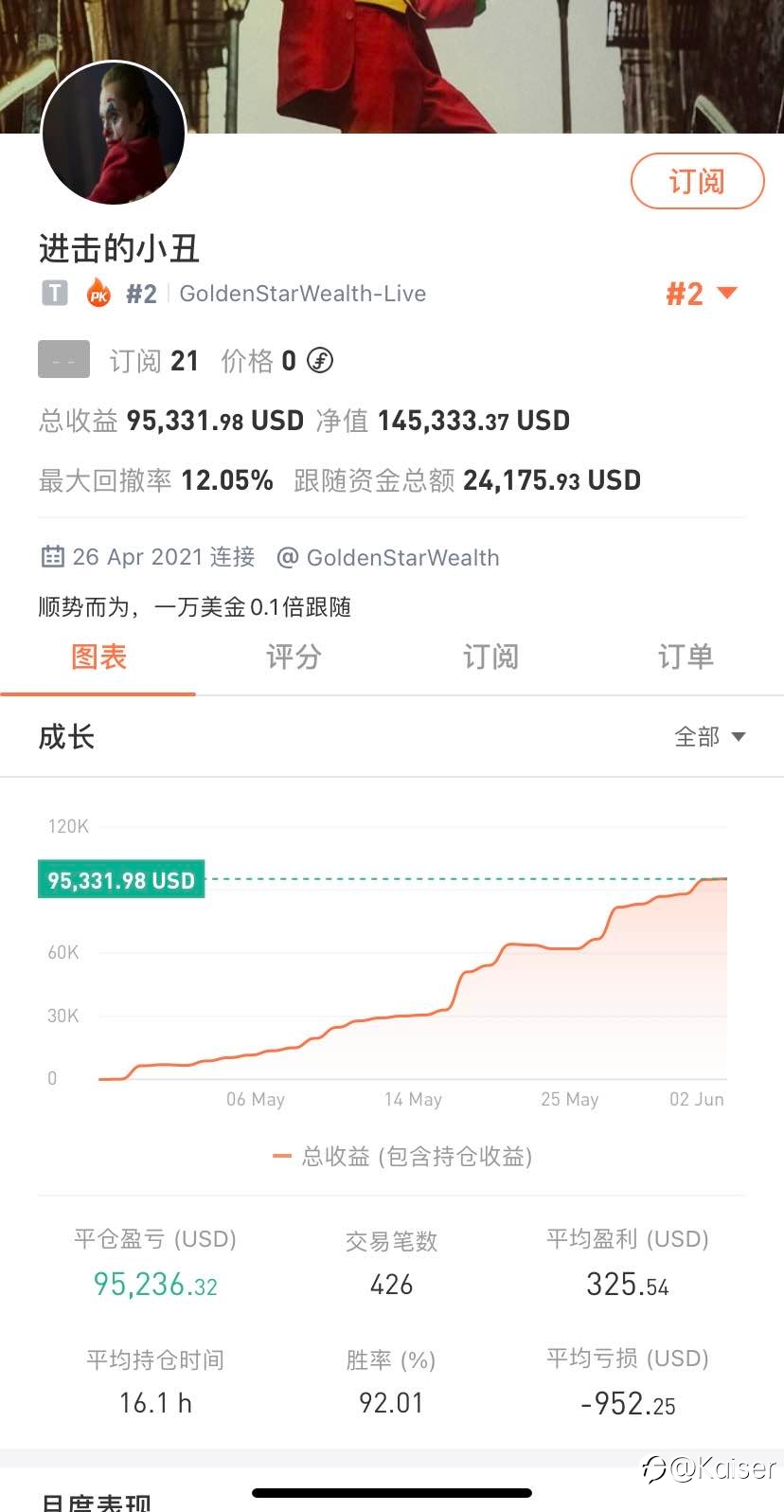Tap the arrow next to 全部
784x1512 pixels.
pos(739,737)
